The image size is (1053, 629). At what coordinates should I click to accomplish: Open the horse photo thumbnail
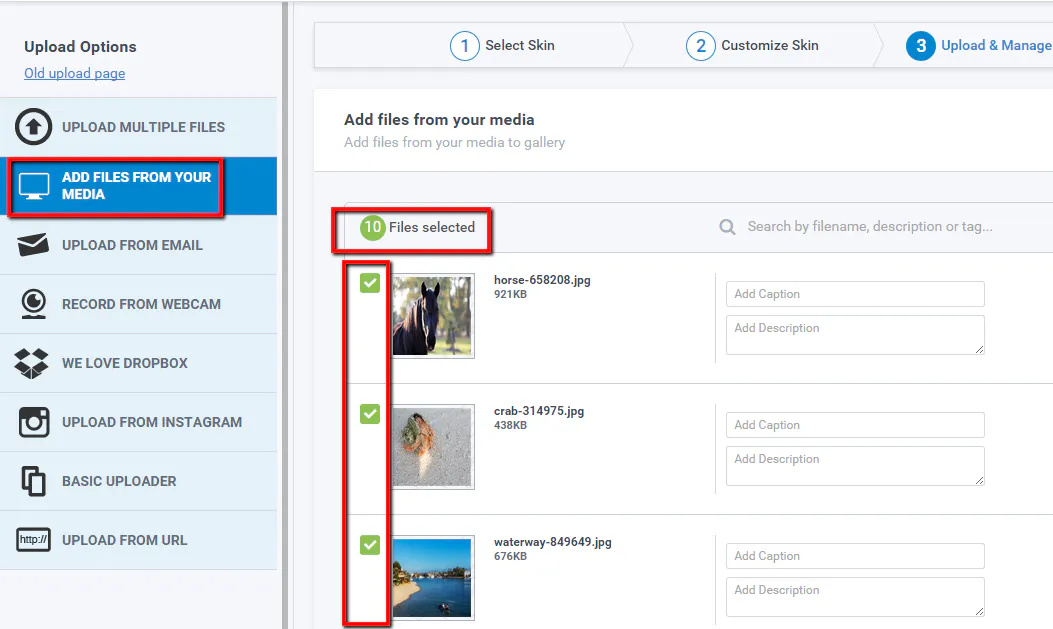432,316
